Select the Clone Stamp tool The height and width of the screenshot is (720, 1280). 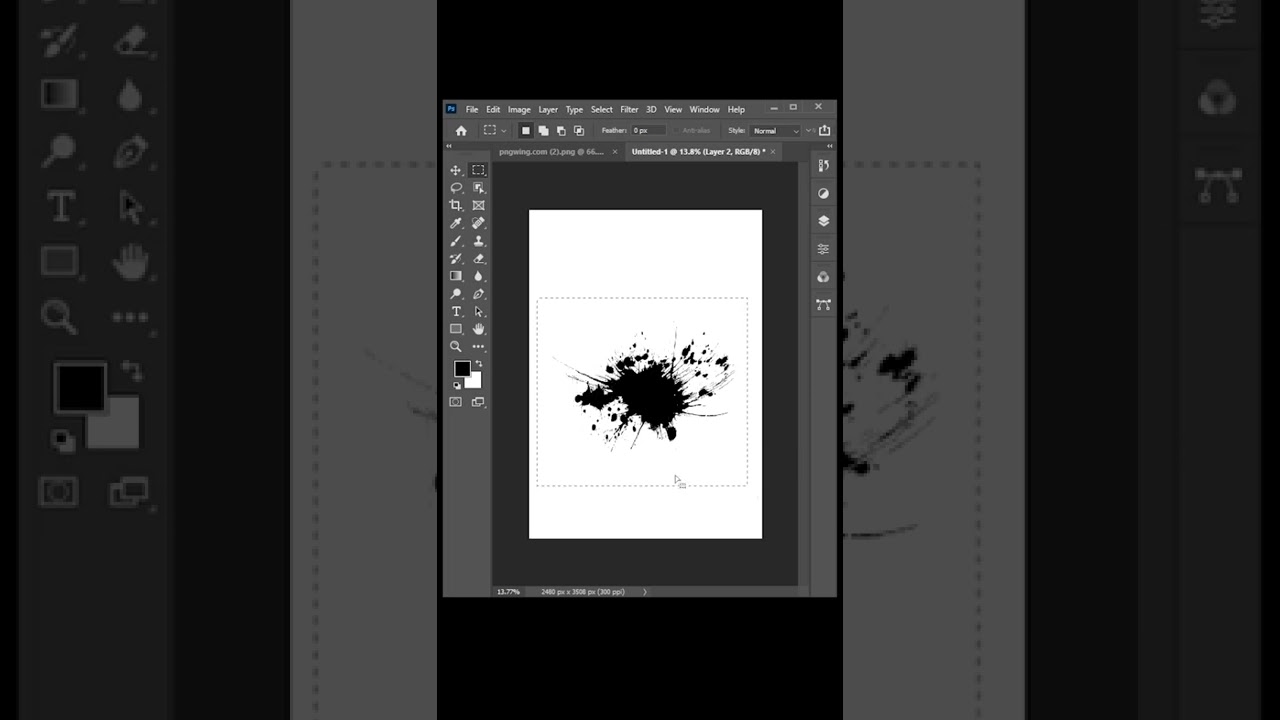(478, 241)
